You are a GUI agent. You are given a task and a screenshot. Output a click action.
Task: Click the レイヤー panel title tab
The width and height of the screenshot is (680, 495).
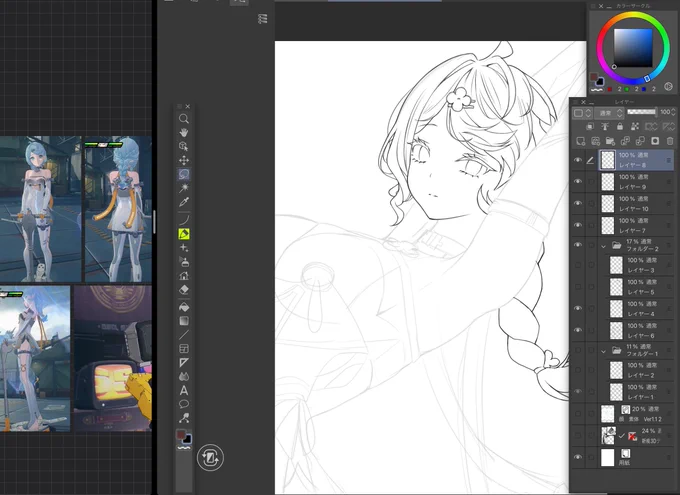[624, 102]
